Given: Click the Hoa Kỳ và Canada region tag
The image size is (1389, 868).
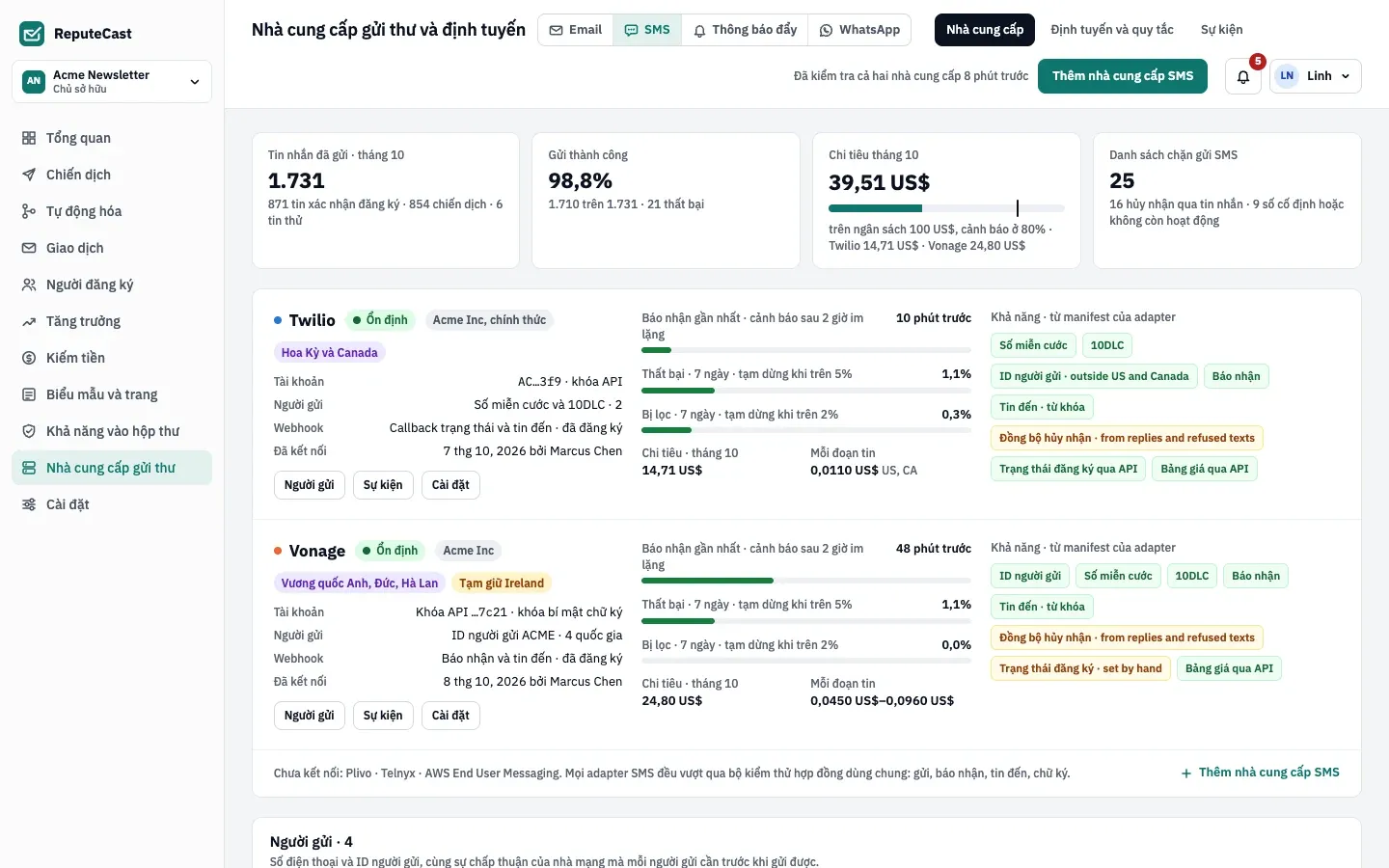Looking at the screenshot, I should click(x=330, y=353).
